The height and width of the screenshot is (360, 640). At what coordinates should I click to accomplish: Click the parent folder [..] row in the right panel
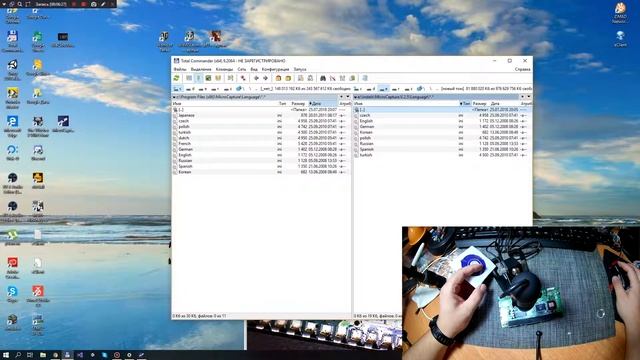pyautogui.click(x=442, y=110)
